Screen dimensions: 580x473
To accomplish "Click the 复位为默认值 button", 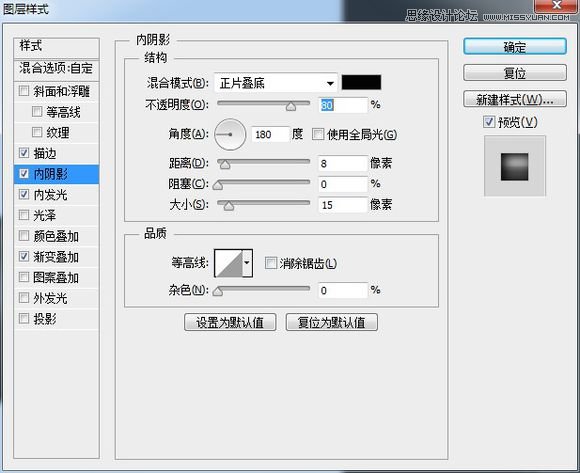I will [332, 322].
